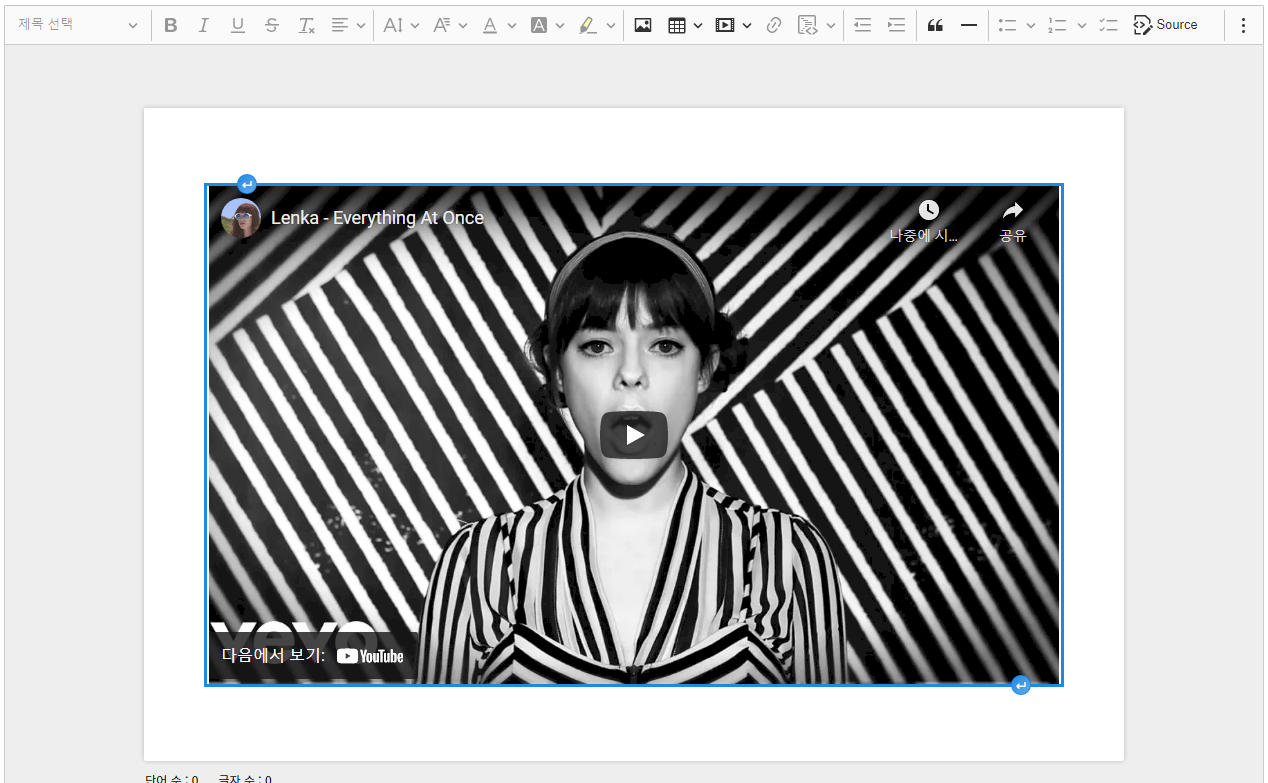The width and height of the screenshot is (1268, 783).
Task: Open the more items toolbar menu
Action: [1243, 25]
